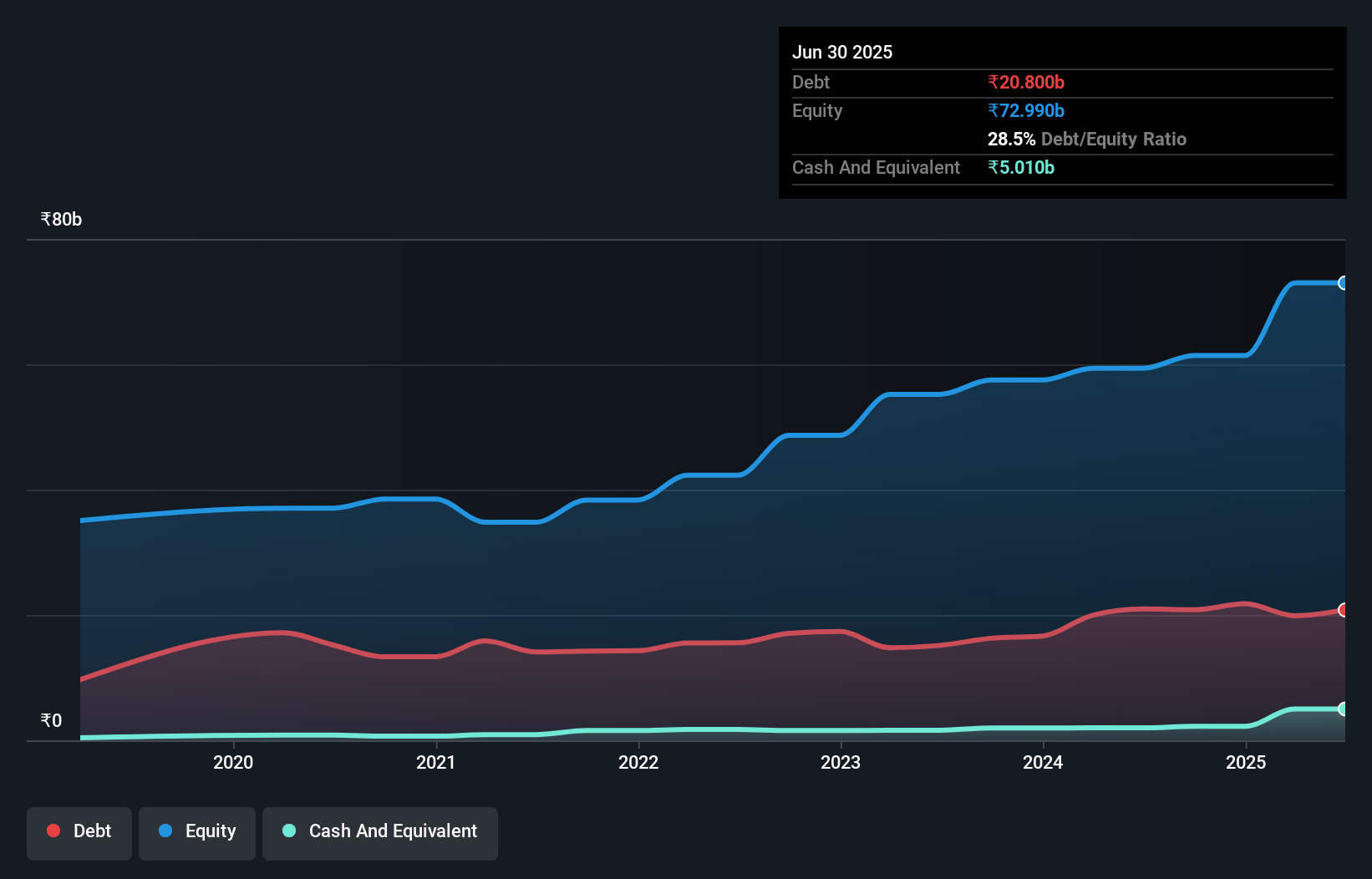Click the blue Equity endpoint marker

click(1344, 283)
